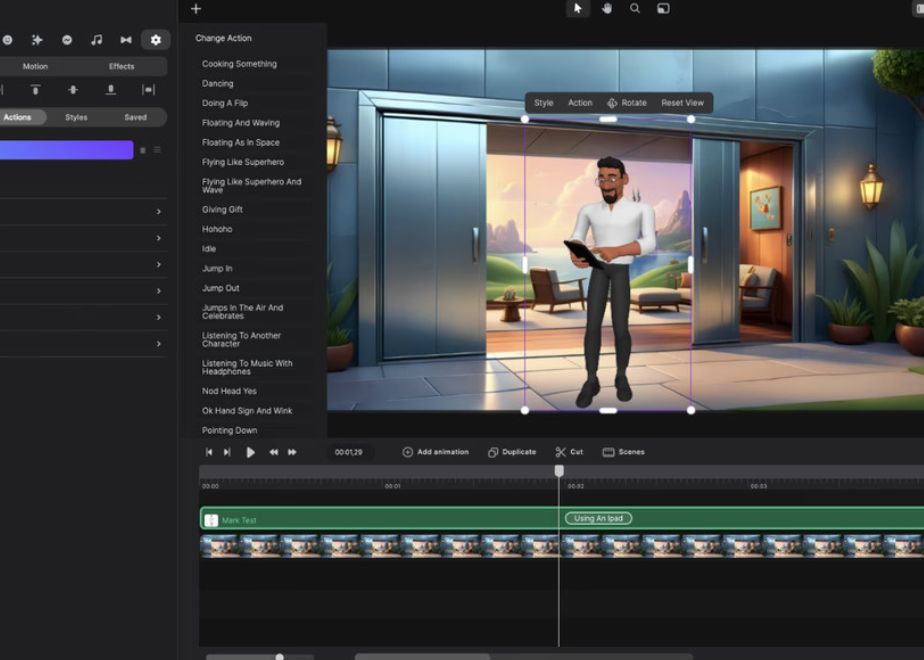Click the arrow selection cursor tool
The height and width of the screenshot is (660, 924).
pos(578,9)
